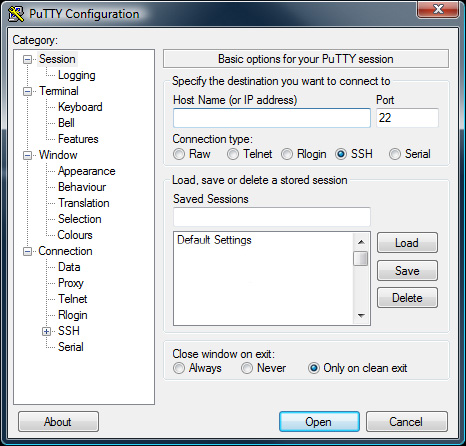466x446 pixels.
Task: Open the Colours settings page
Action: click(x=75, y=235)
